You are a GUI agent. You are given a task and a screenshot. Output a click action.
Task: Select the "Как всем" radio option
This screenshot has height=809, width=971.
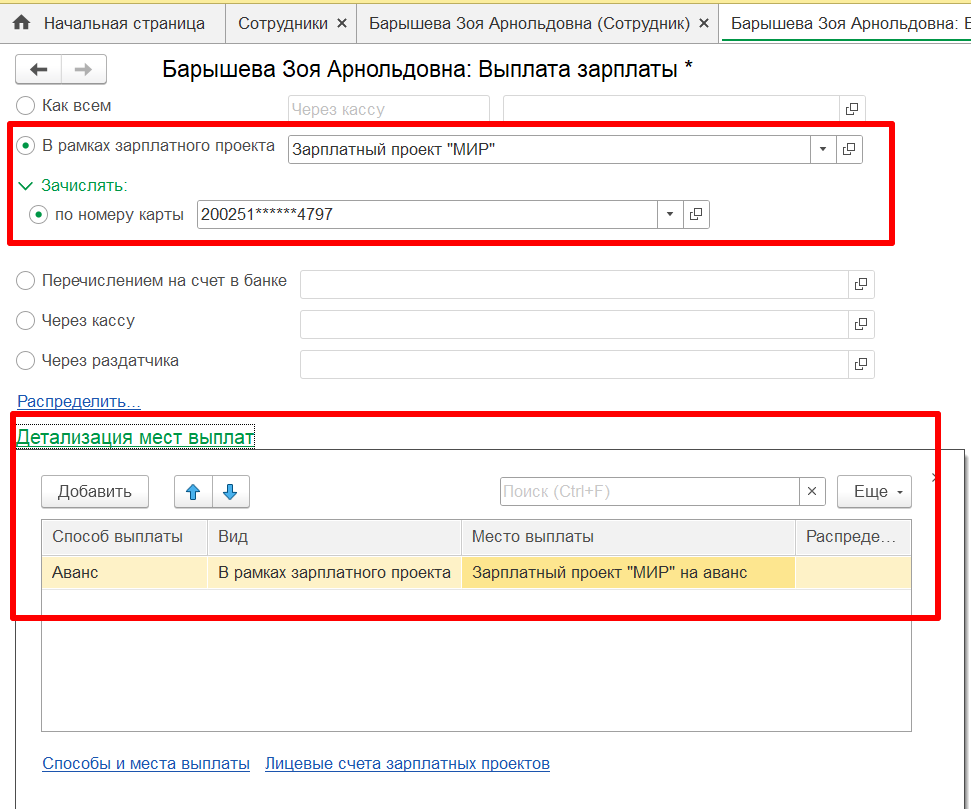pos(26,105)
